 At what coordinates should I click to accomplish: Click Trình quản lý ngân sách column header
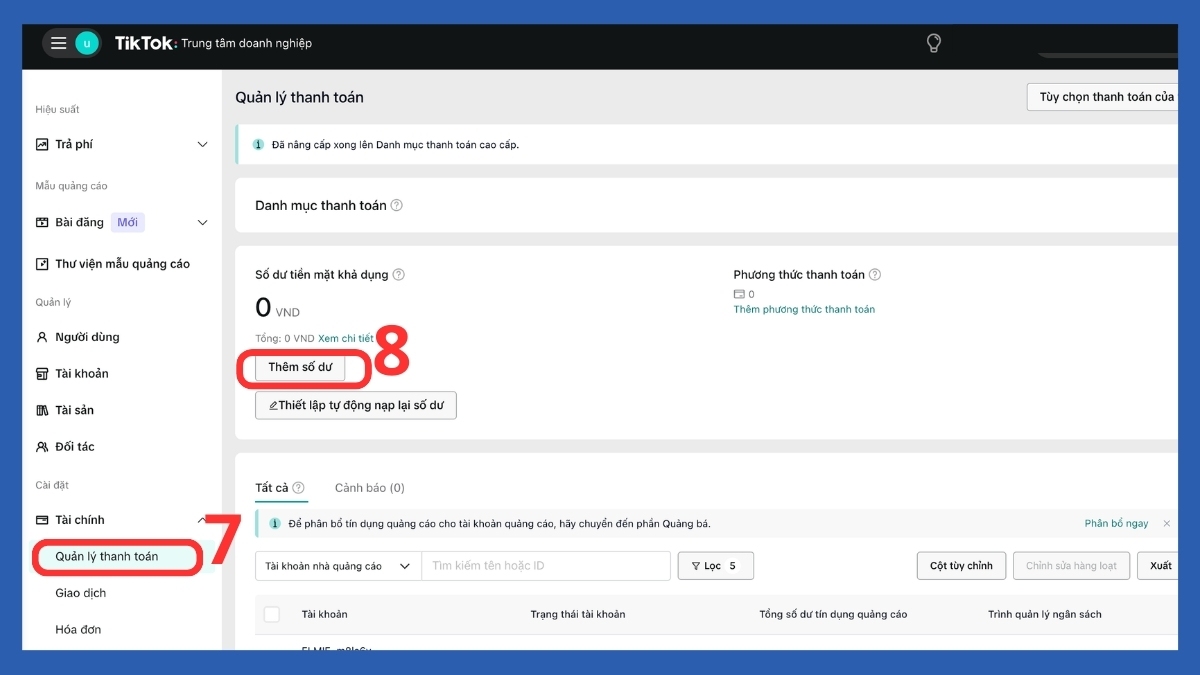click(x=1045, y=614)
